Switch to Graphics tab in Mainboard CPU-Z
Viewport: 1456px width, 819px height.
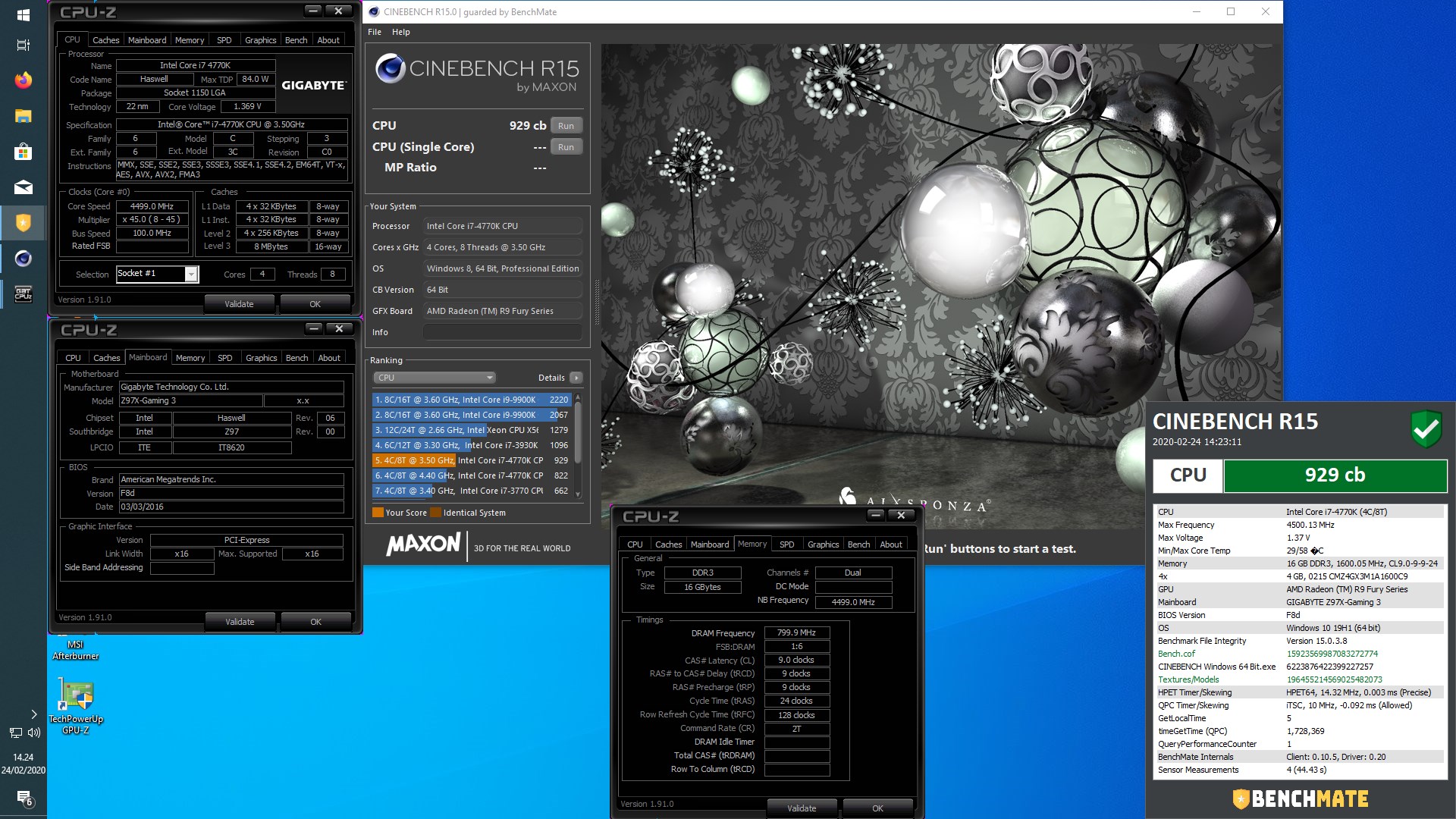tap(261, 358)
